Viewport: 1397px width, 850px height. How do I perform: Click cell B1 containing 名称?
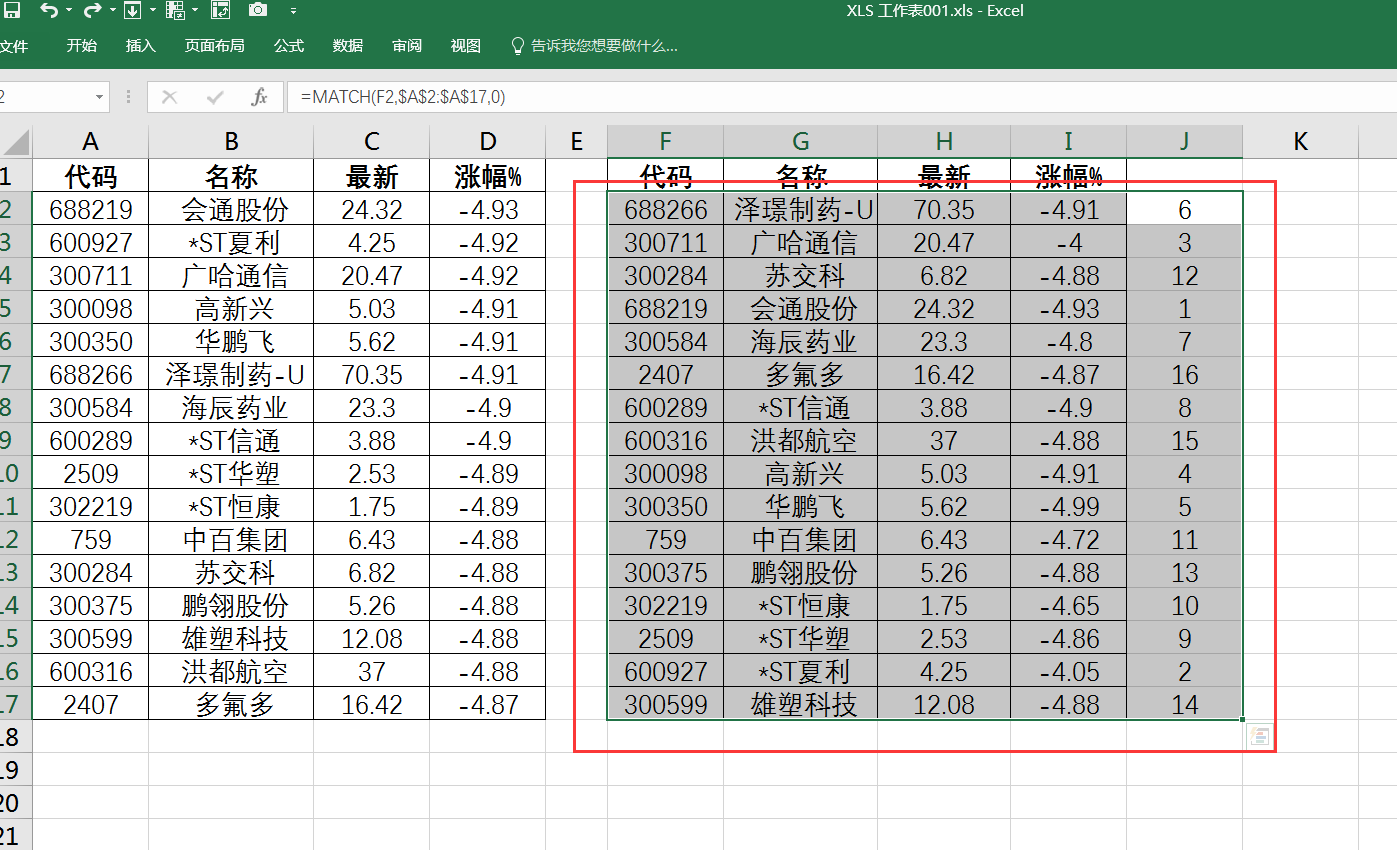click(231, 176)
